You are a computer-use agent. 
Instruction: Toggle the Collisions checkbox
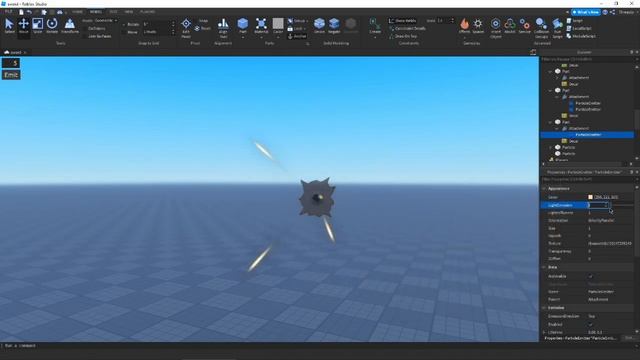click(85, 29)
